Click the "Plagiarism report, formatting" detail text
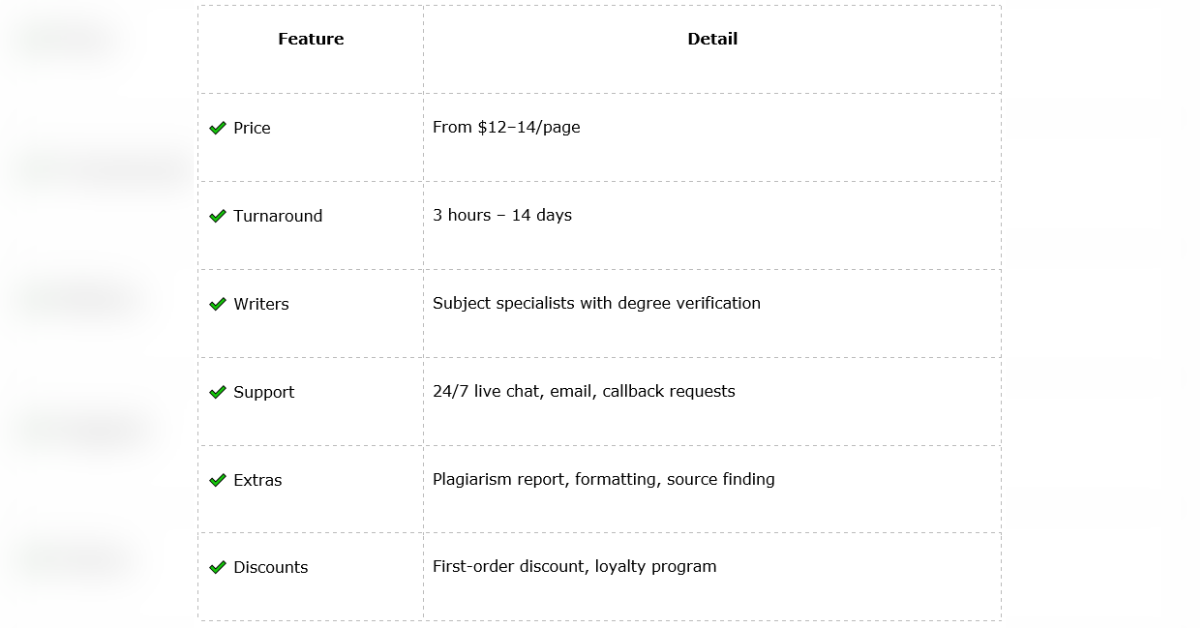 click(545, 479)
